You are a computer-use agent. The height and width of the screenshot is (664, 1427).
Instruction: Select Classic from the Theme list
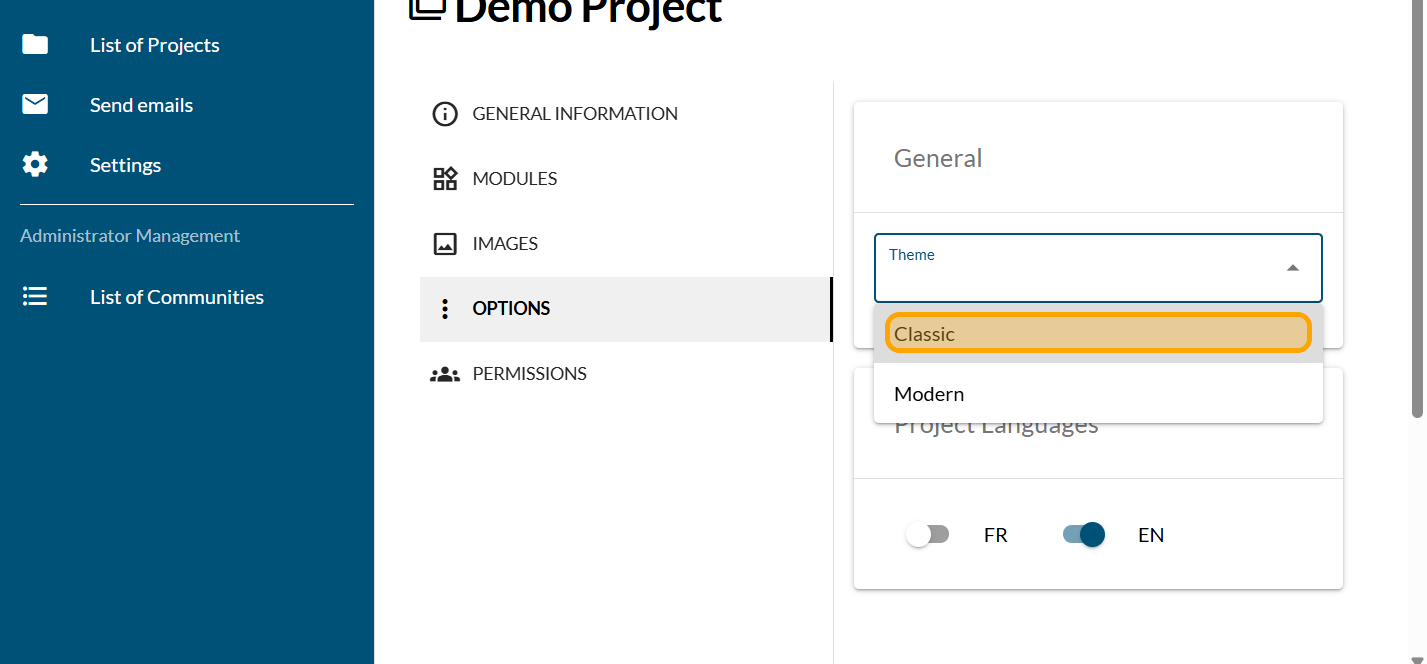pos(1097,334)
